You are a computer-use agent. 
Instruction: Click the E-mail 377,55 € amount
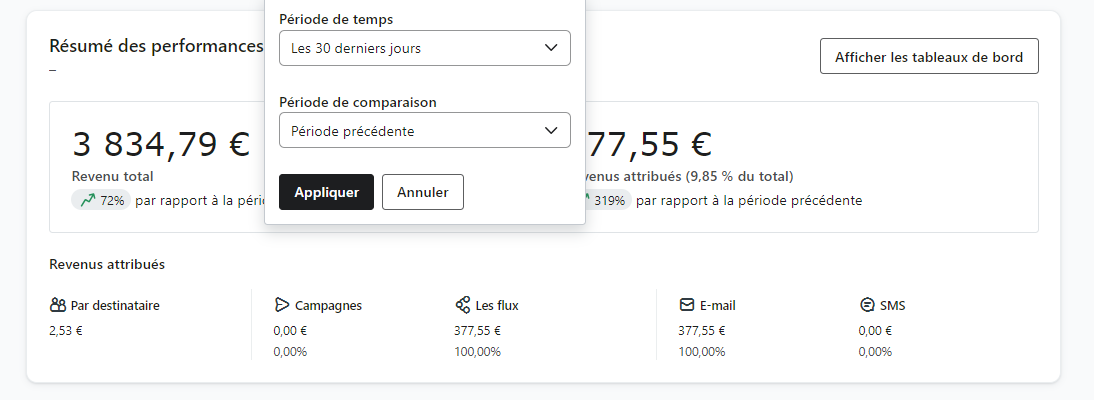701,331
